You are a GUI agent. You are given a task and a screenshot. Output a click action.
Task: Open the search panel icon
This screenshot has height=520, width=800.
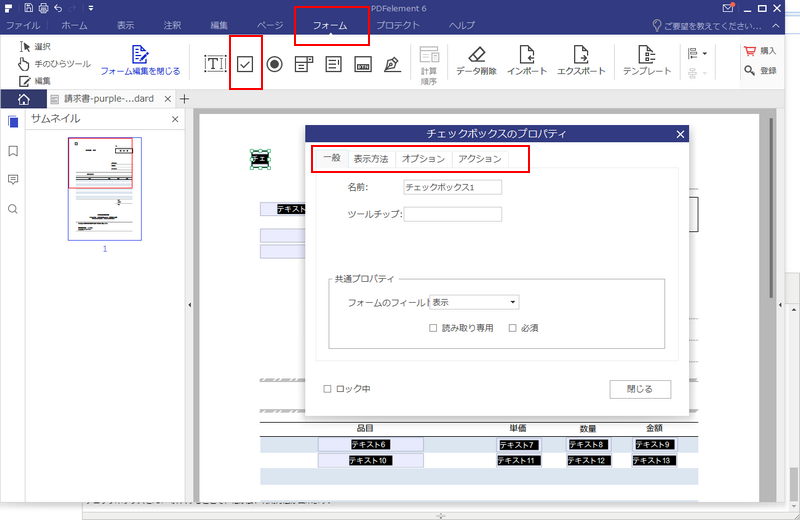(x=13, y=209)
